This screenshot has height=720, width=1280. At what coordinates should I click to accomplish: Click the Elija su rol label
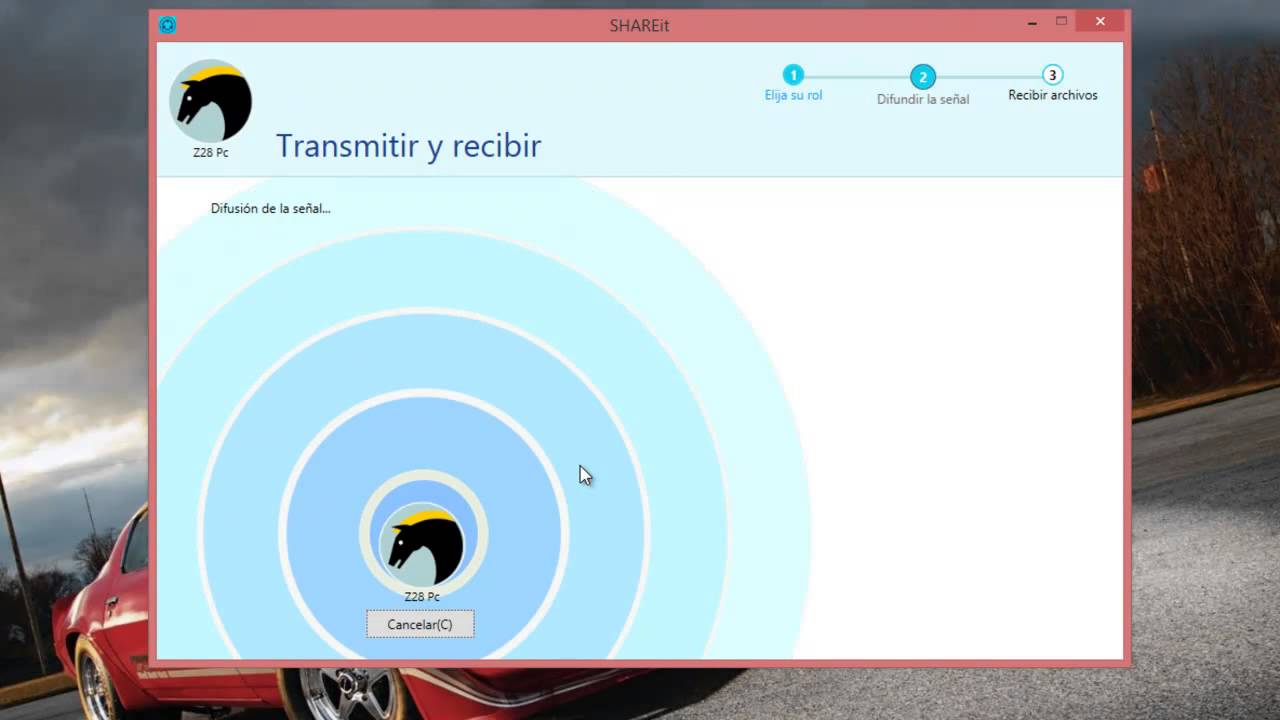click(x=793, y=96)
